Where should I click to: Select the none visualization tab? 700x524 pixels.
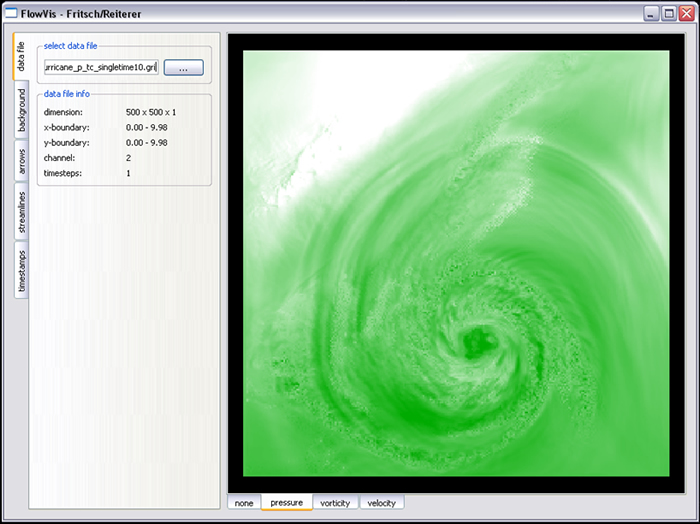pyautogui.click(x=244, y=503)
